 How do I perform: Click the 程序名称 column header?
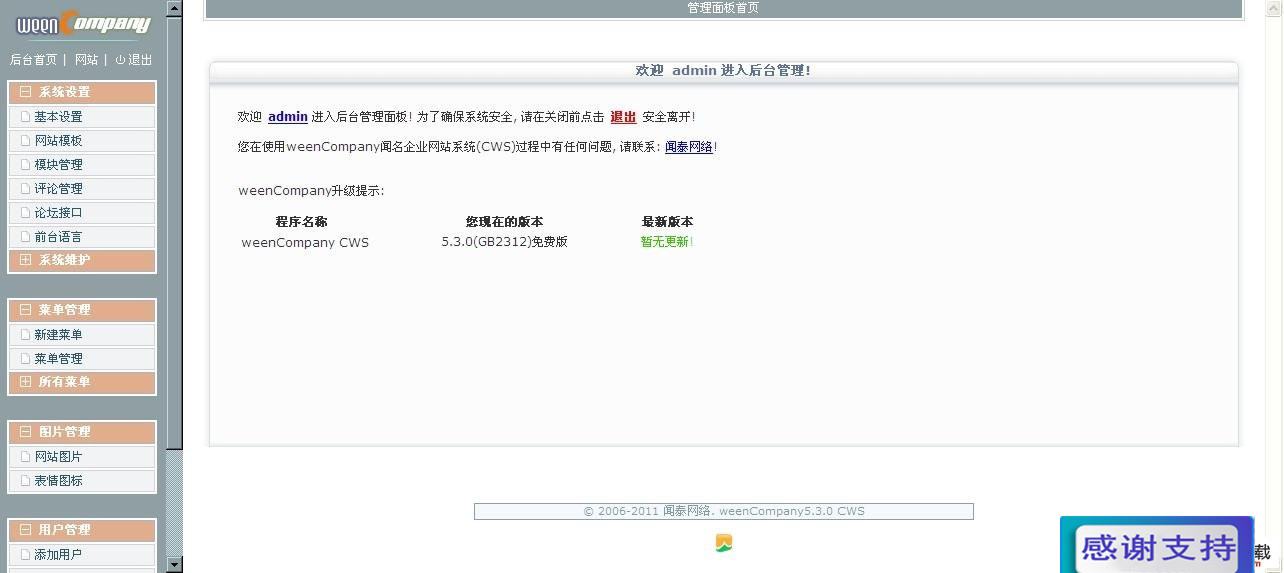pyautogui.click(x=301, y=222)
